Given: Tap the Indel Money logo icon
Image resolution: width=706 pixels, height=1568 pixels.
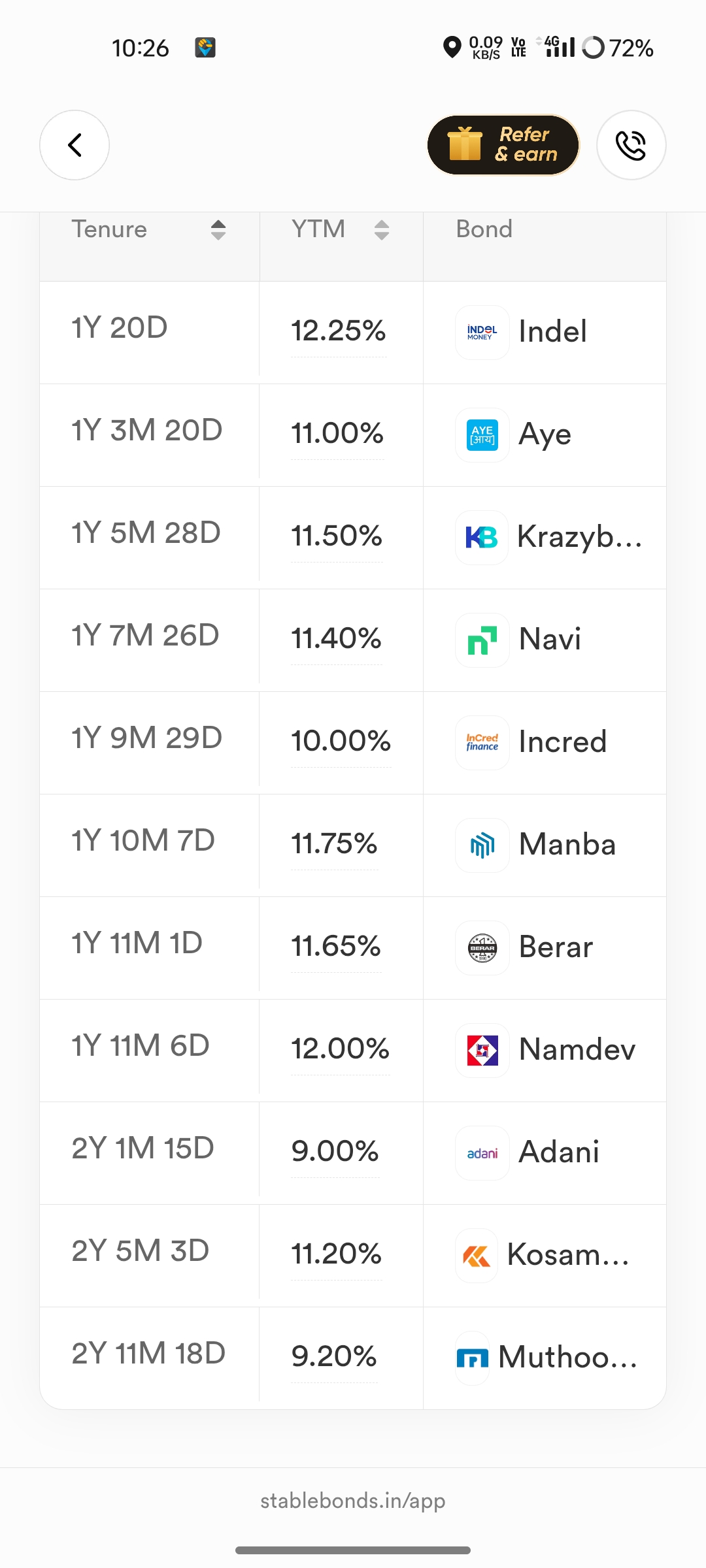Looking at the screenshot, I should coord(482,333).
